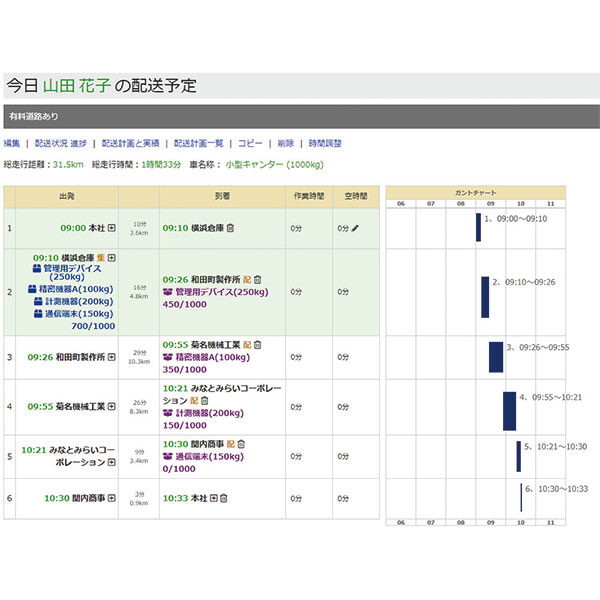Click package icon beside blue 計測機器(200kg)
Image resolution: width=600 pixels, height=600 pixels.
pos(38,302)
